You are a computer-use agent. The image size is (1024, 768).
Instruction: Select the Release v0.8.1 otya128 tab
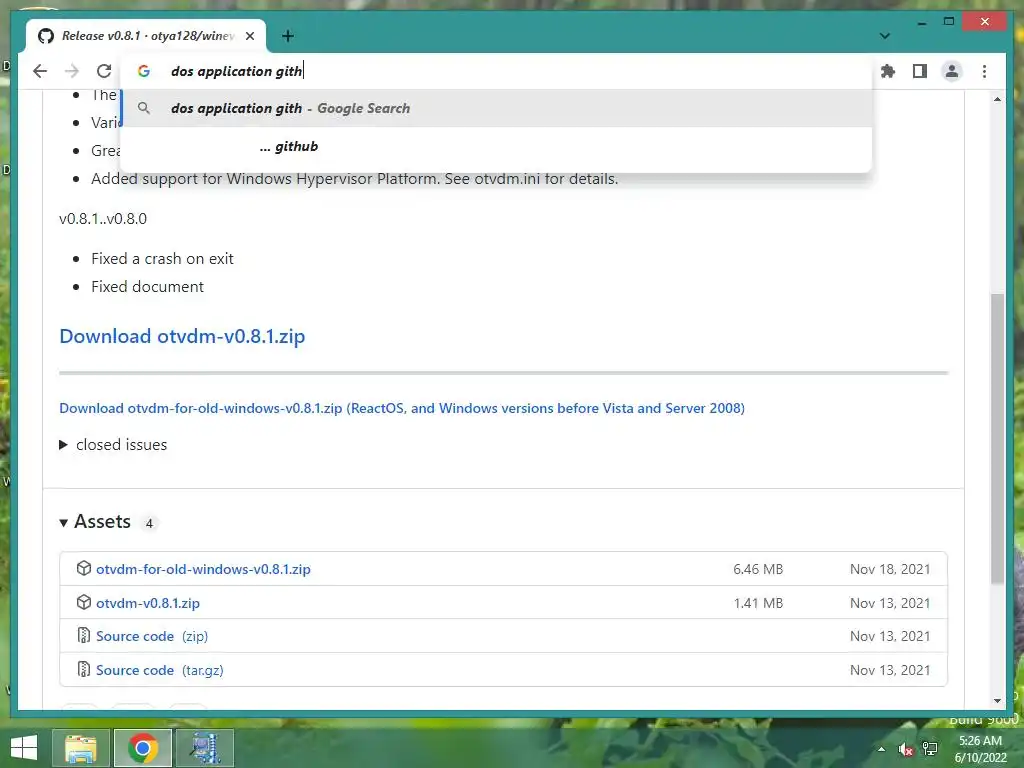(146, 36)
